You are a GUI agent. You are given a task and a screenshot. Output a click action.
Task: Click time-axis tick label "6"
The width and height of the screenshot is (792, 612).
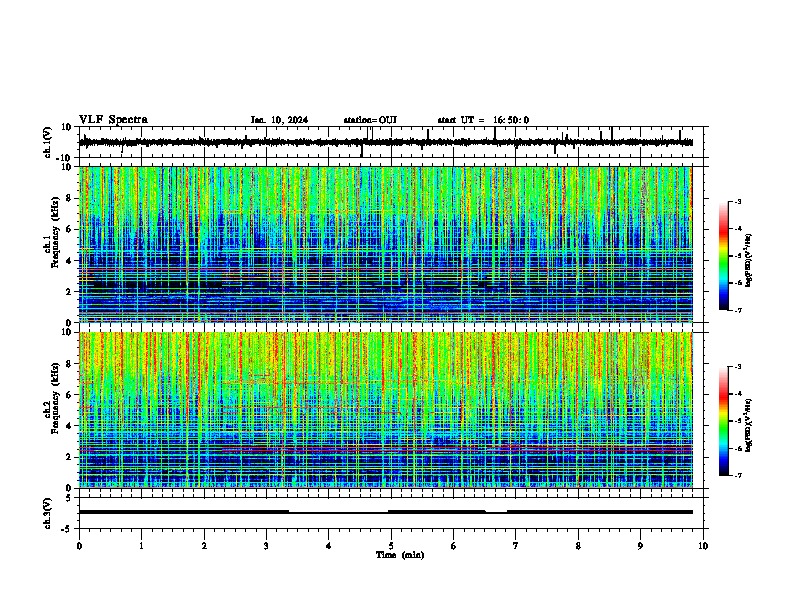click(454, 546)
